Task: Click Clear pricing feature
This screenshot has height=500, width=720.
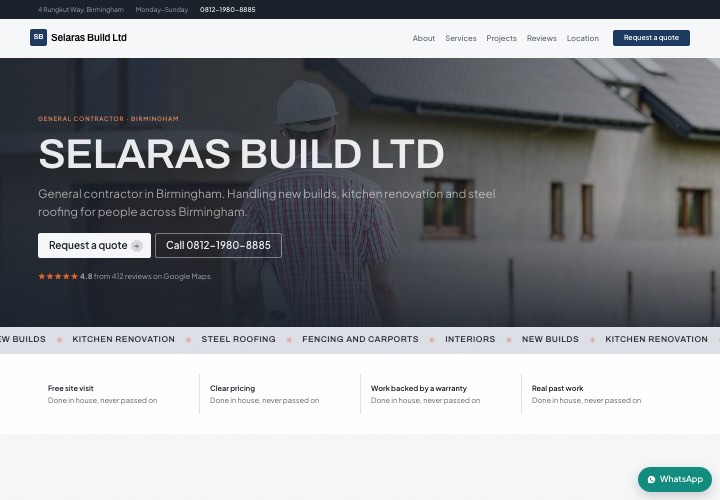Action: coord(264,394)
